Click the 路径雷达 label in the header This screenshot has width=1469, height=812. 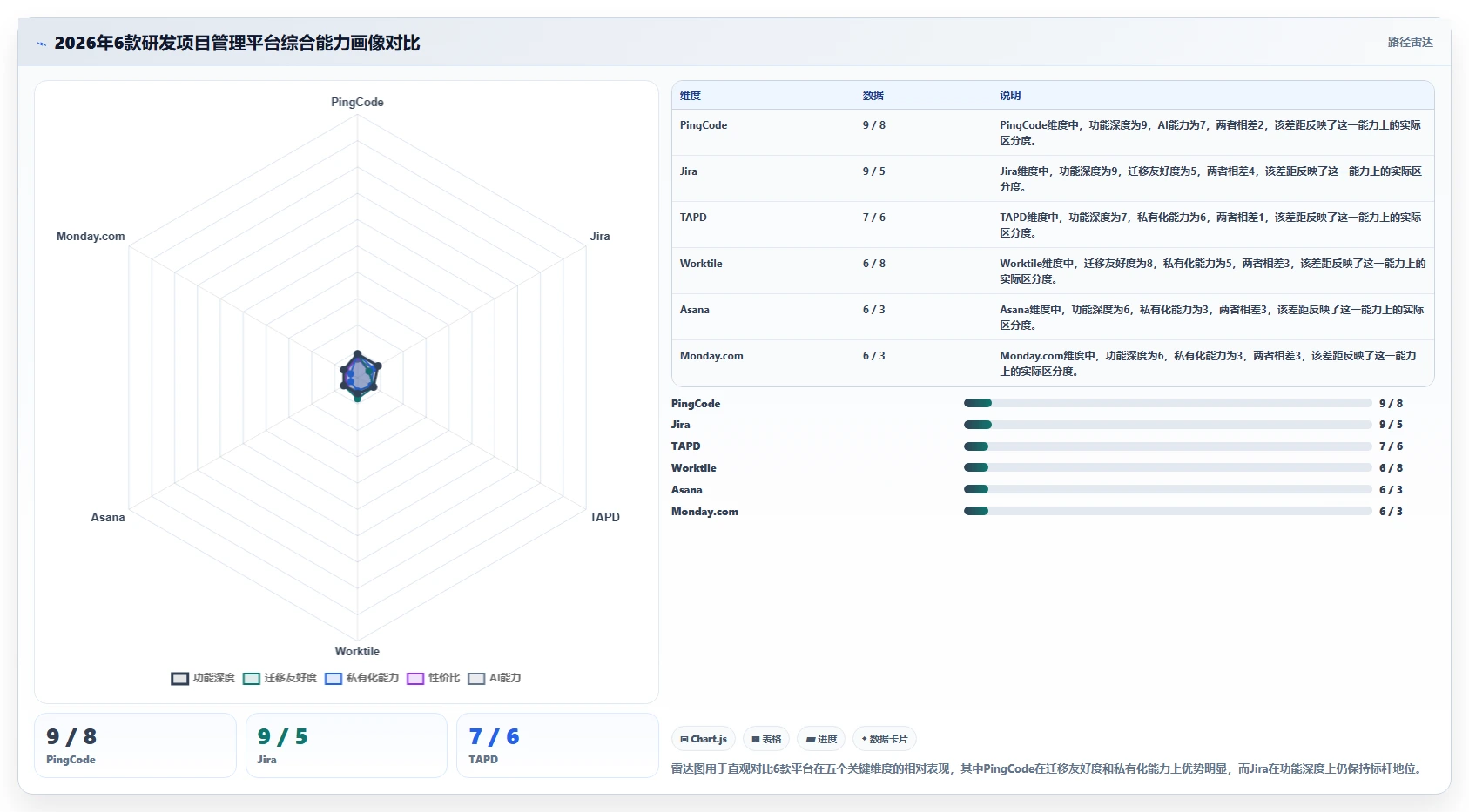[1410, 42]
